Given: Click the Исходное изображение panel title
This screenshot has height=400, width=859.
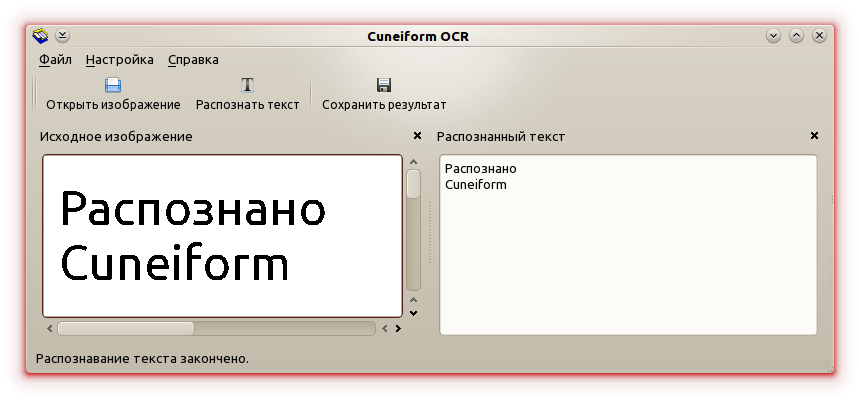Looking at the screenshot, I should click(x=116, y=136).
